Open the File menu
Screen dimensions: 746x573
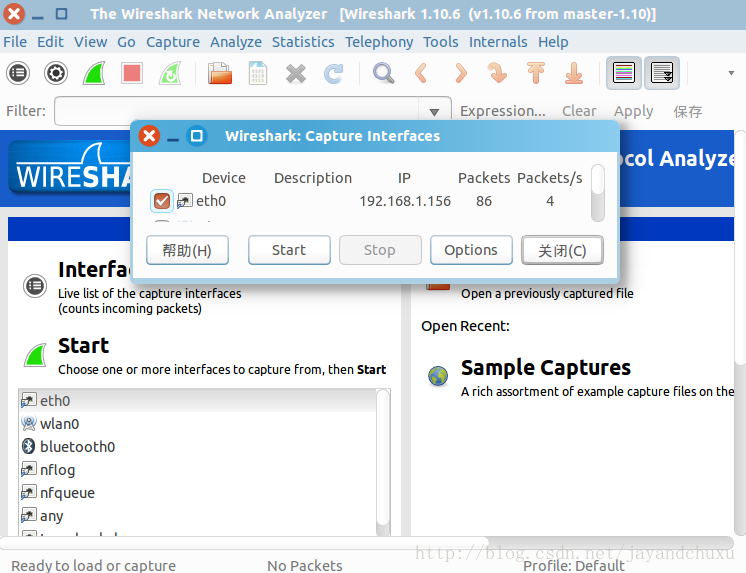(x=15, y=42)
